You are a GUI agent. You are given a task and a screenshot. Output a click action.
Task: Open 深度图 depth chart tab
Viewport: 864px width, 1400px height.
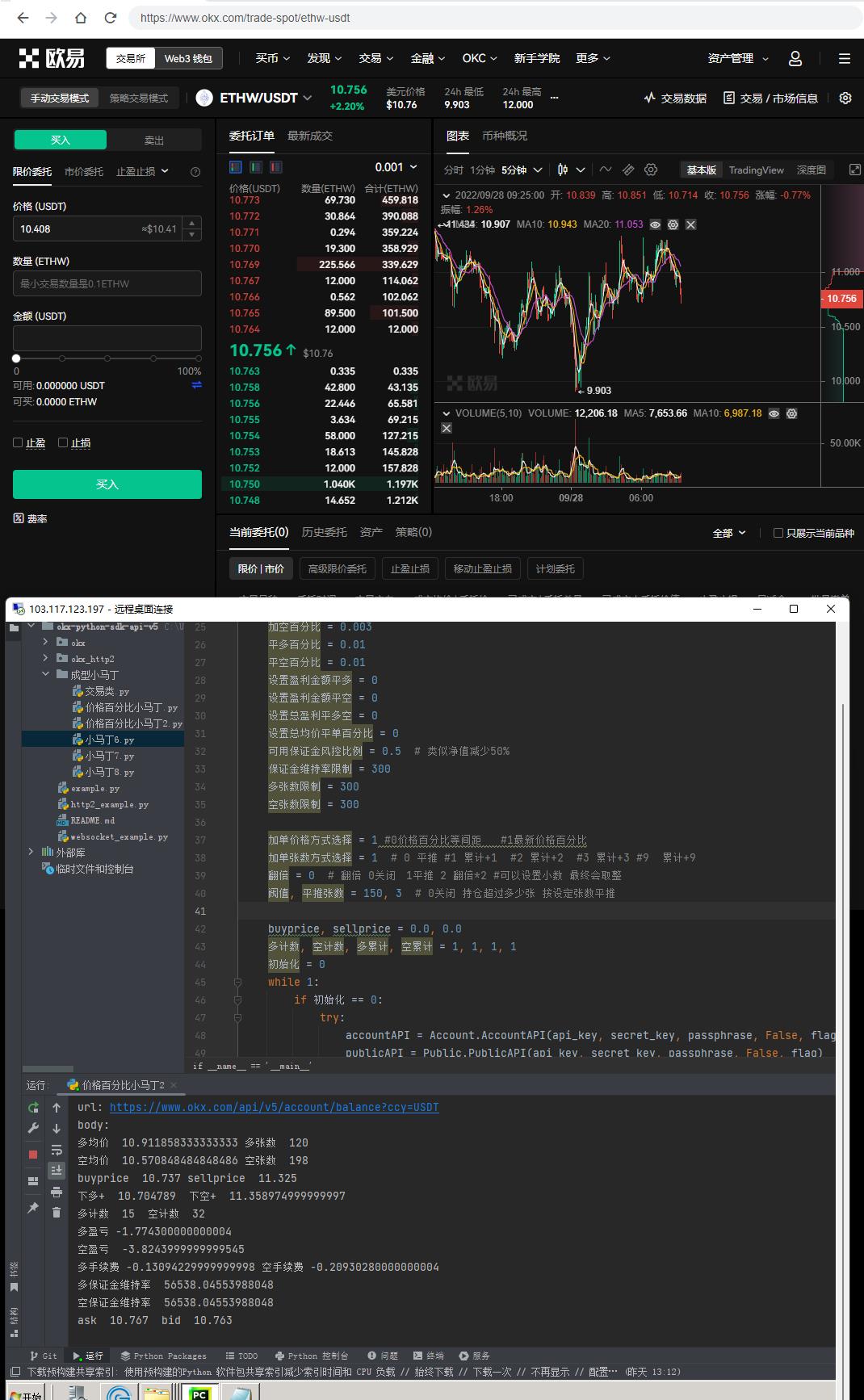click(x=812, y=170)
